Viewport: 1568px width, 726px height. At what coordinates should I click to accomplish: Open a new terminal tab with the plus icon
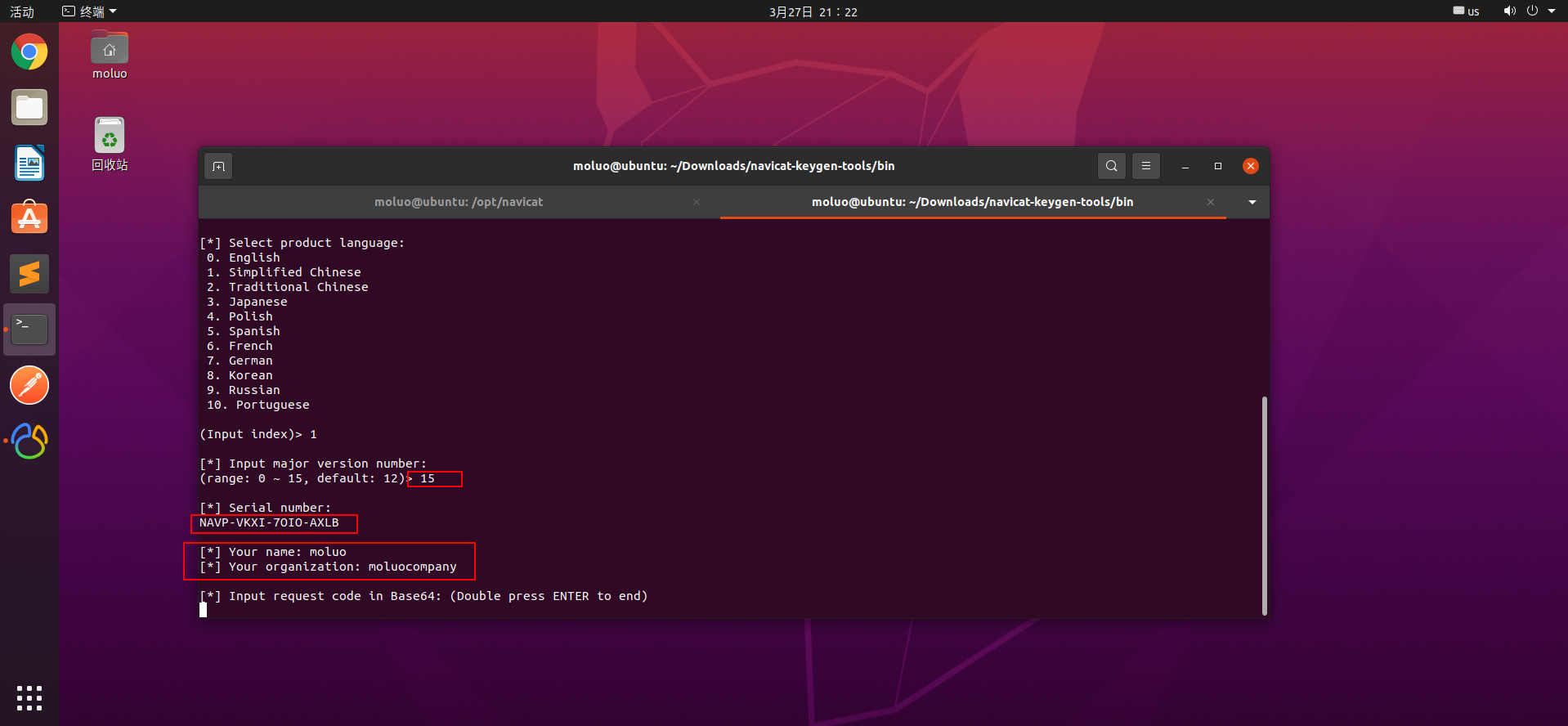218,166
